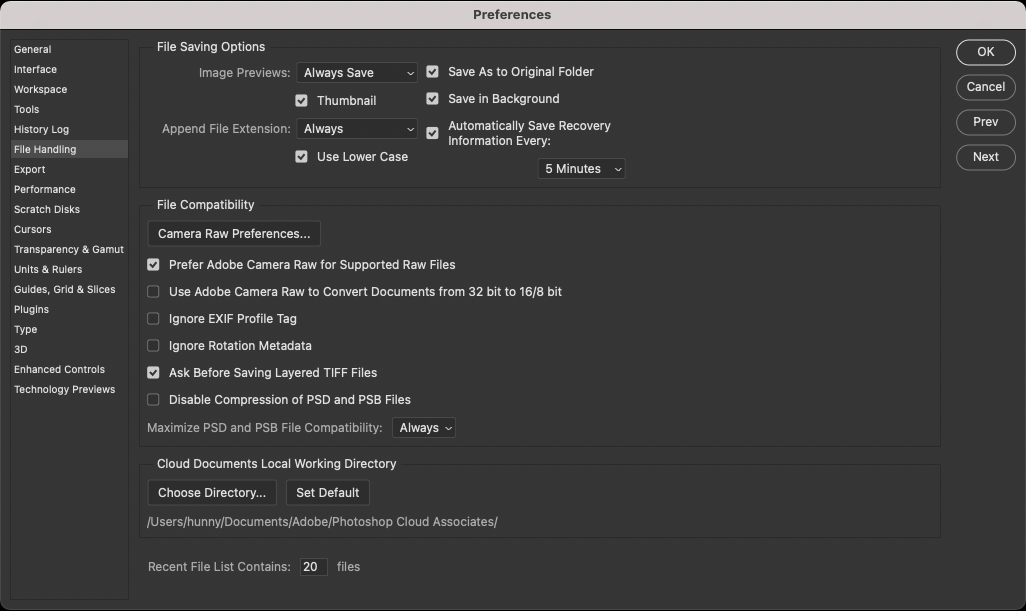Viewport: 1026px width, 611px height.
Task: Toggle Ask Before Saving Layered TIFF Files
Action: tap(153, 373)
